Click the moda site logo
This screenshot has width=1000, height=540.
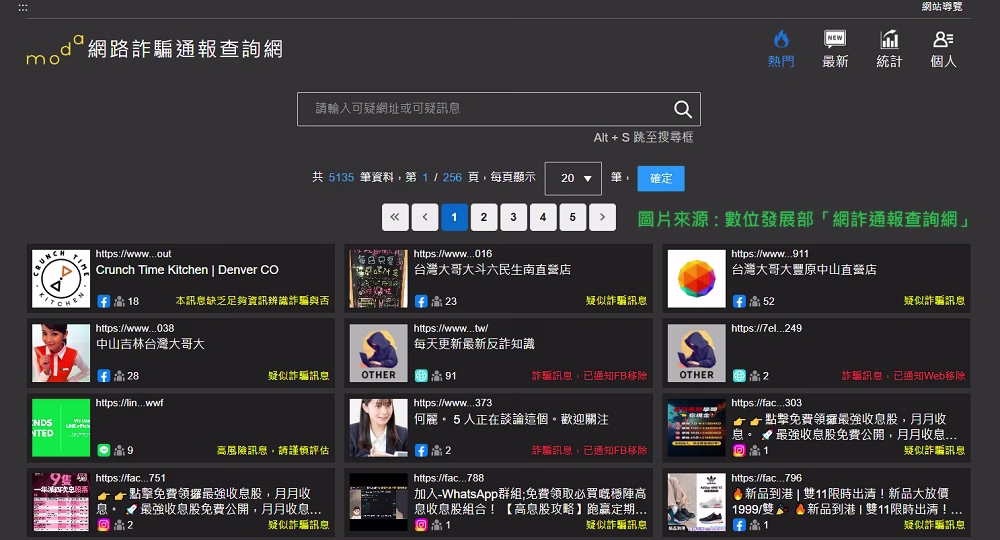pyautogui.click(x=55, y=50)
